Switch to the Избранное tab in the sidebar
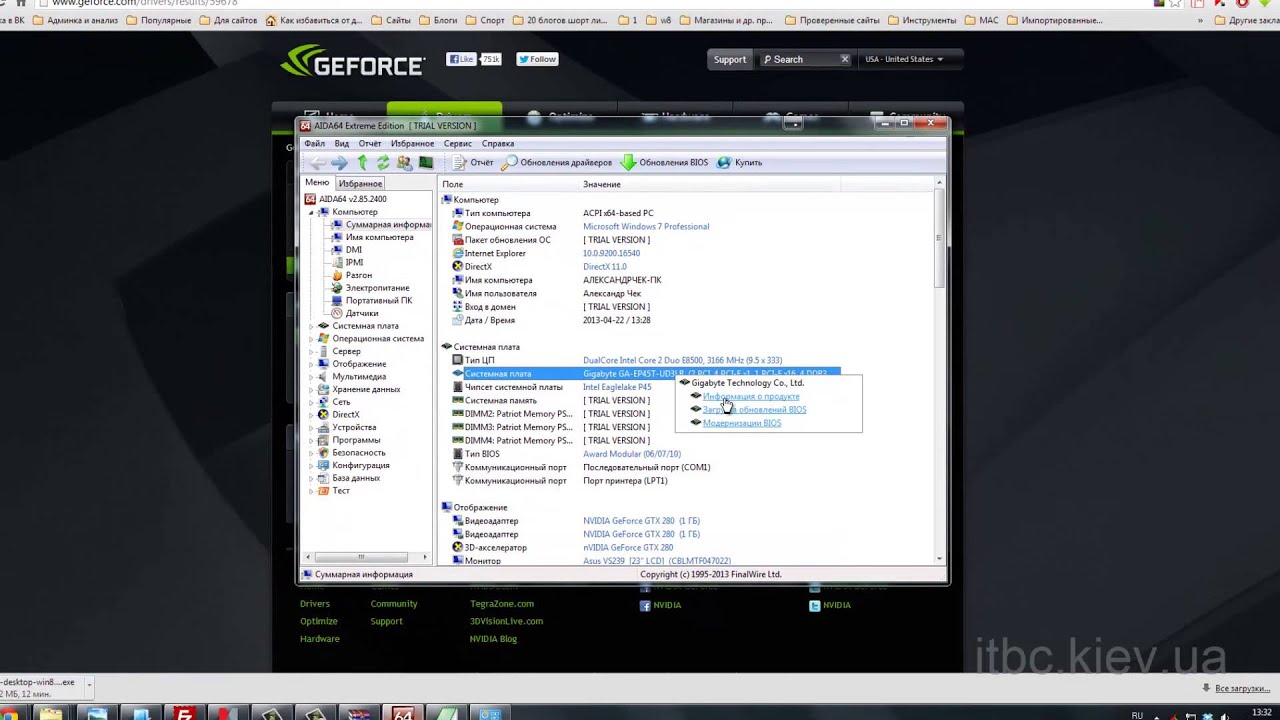Screen dimensions: 1280x720 coord(360,184)
